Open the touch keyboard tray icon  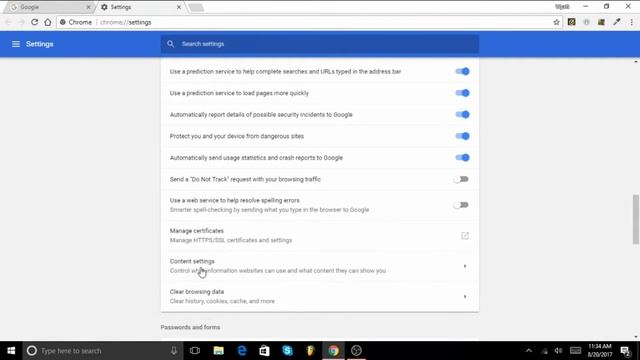pos(576,351)
